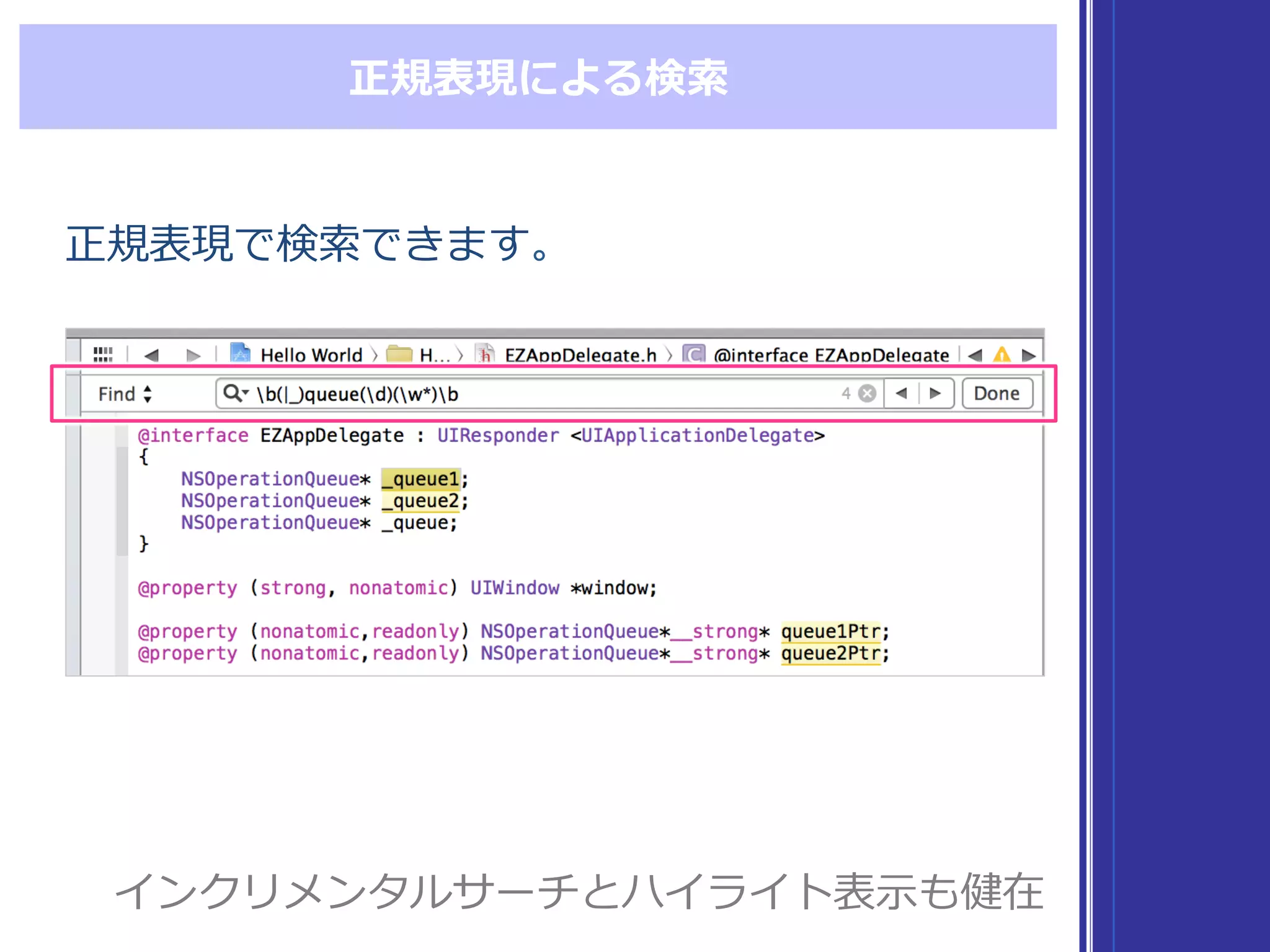Click the *window property name
The image size is (1270, 952).
pyautogui.click(x=609, y=588)
